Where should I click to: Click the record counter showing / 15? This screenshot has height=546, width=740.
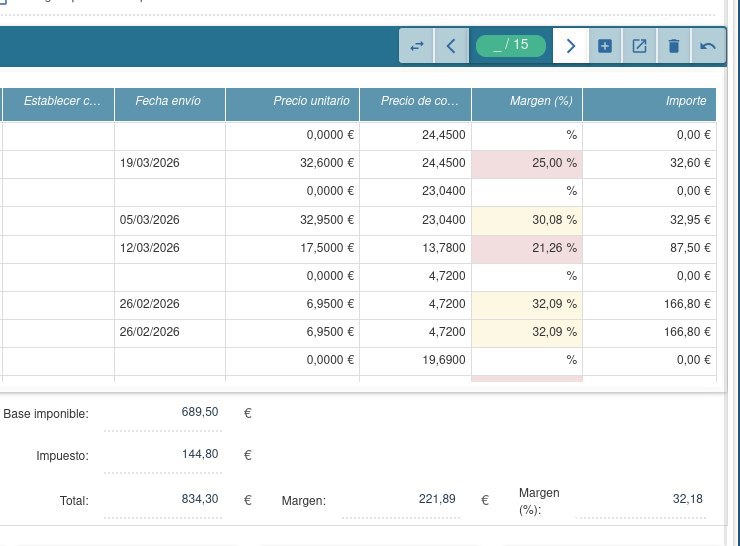(511, 45)
